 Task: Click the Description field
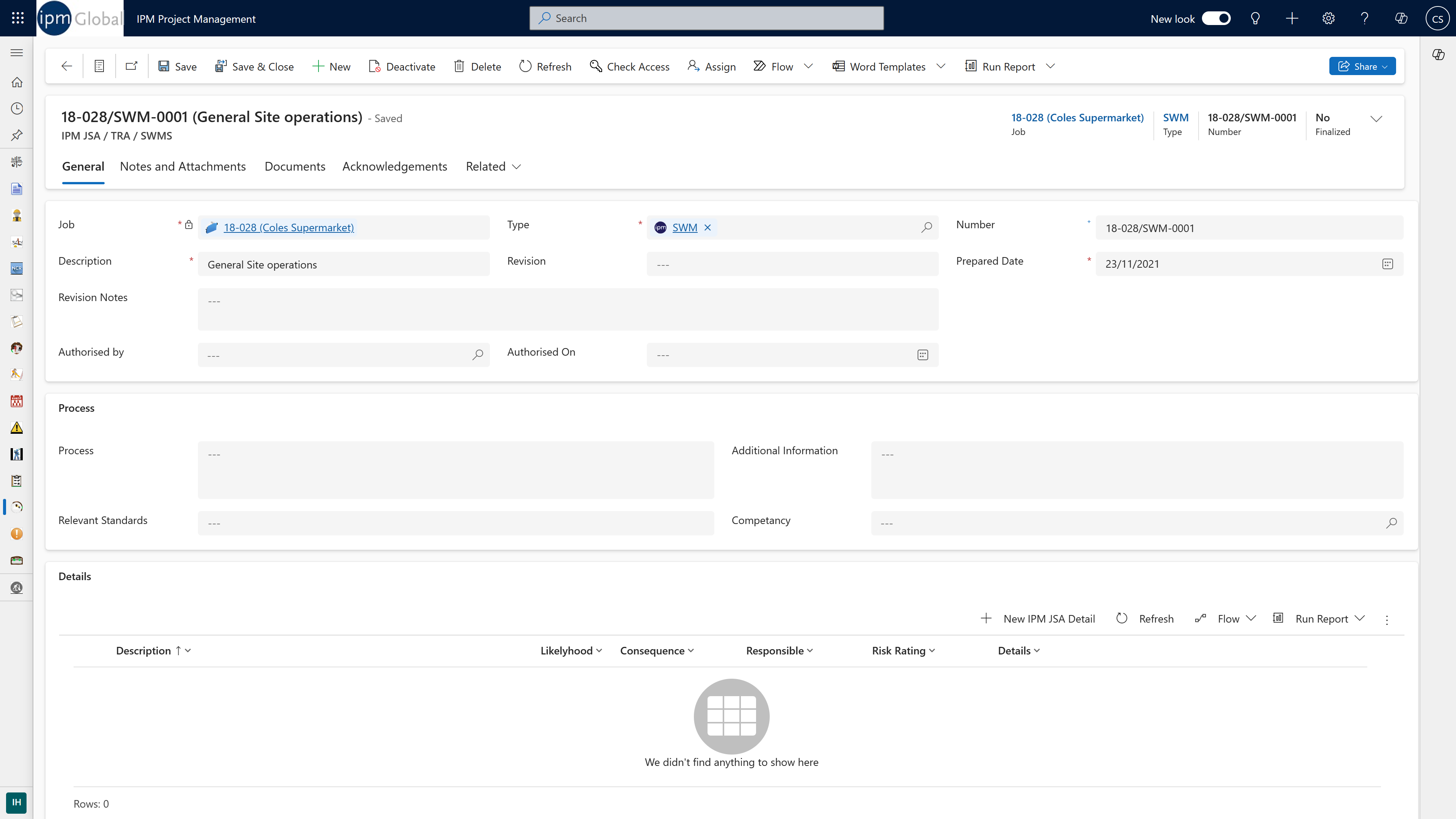pyautogui.click(x=344, y=264)
